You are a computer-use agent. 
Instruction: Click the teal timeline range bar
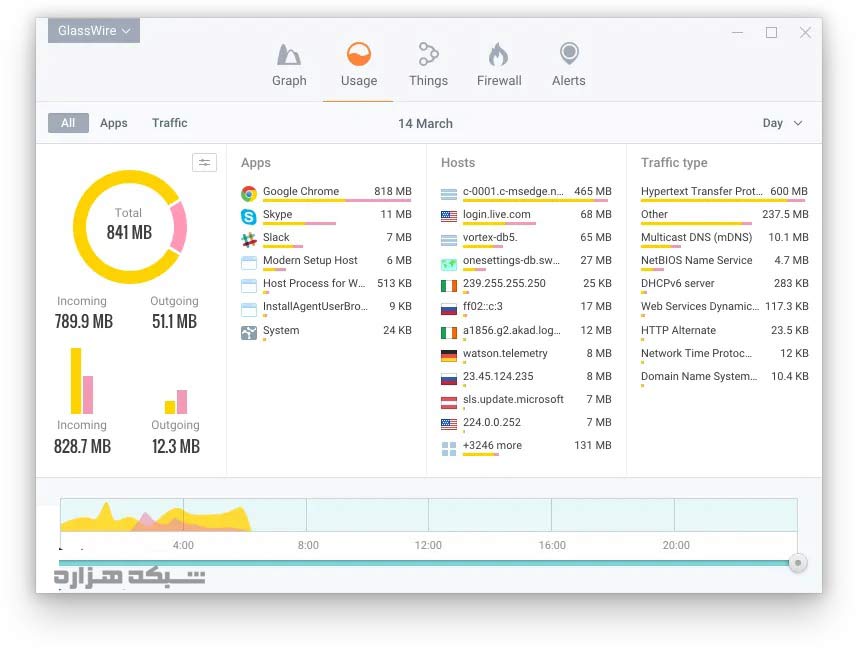424,563
